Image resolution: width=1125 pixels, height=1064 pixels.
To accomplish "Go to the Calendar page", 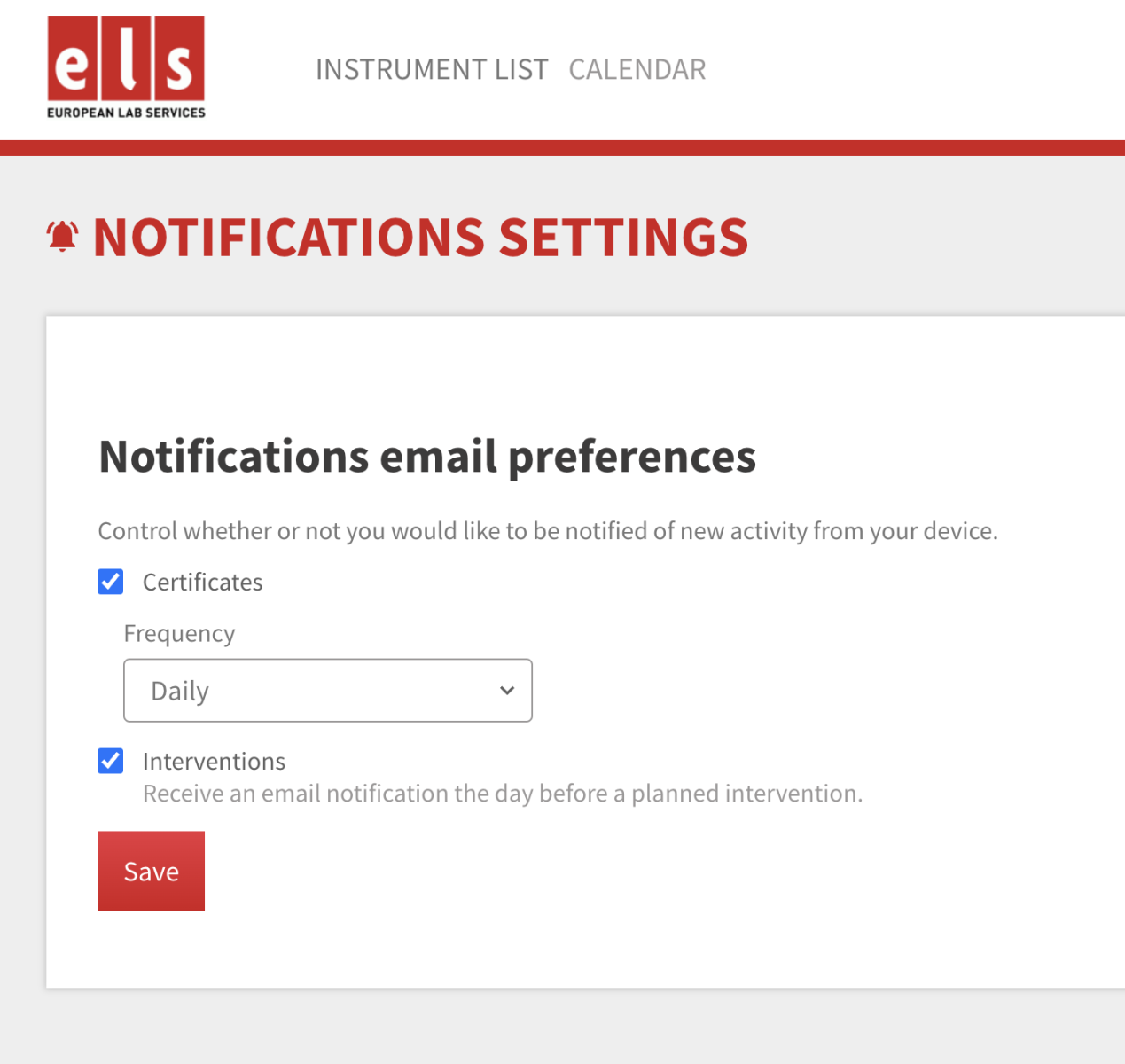I will click(x=637, y=69).
